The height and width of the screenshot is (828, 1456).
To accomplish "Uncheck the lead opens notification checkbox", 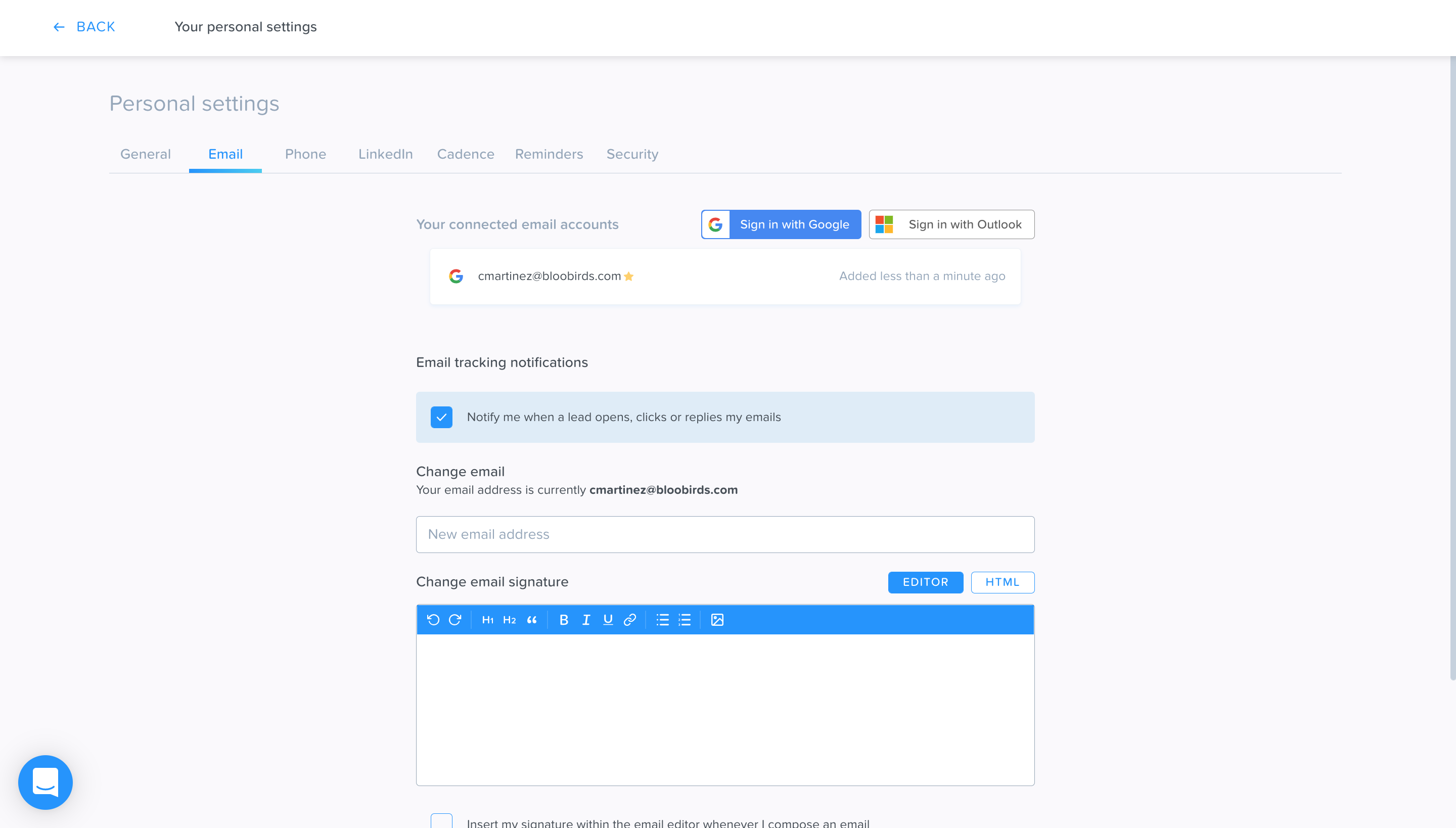I will (x=441, y=417).
